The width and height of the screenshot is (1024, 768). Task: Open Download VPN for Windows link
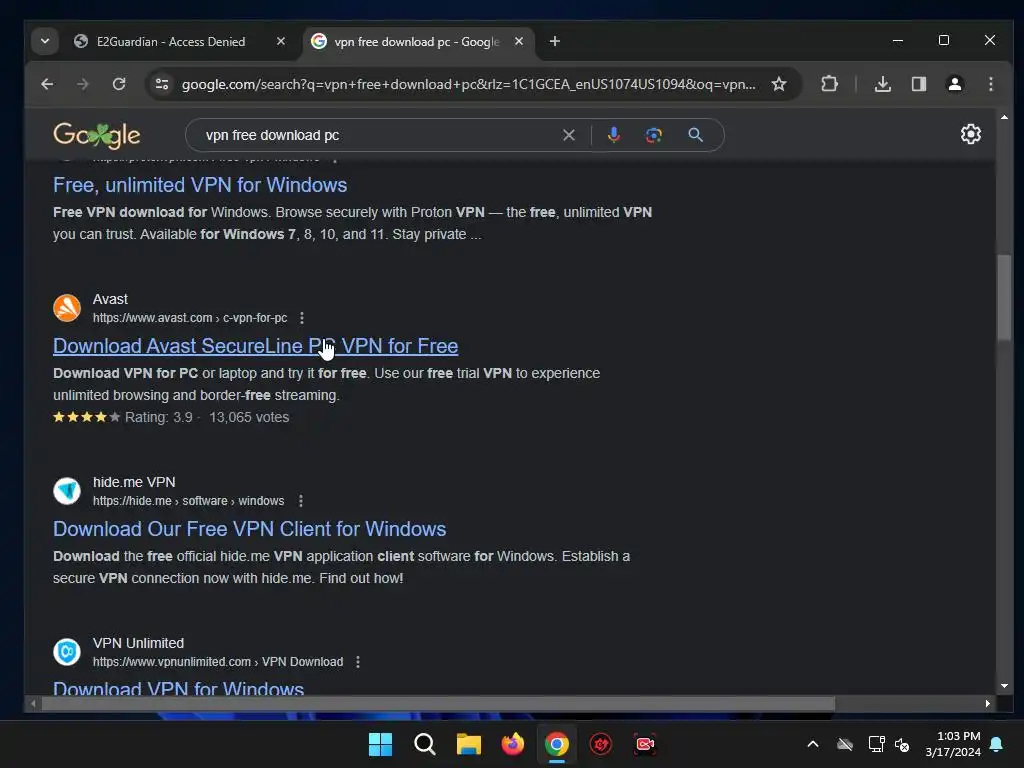[x=178, y=688]
